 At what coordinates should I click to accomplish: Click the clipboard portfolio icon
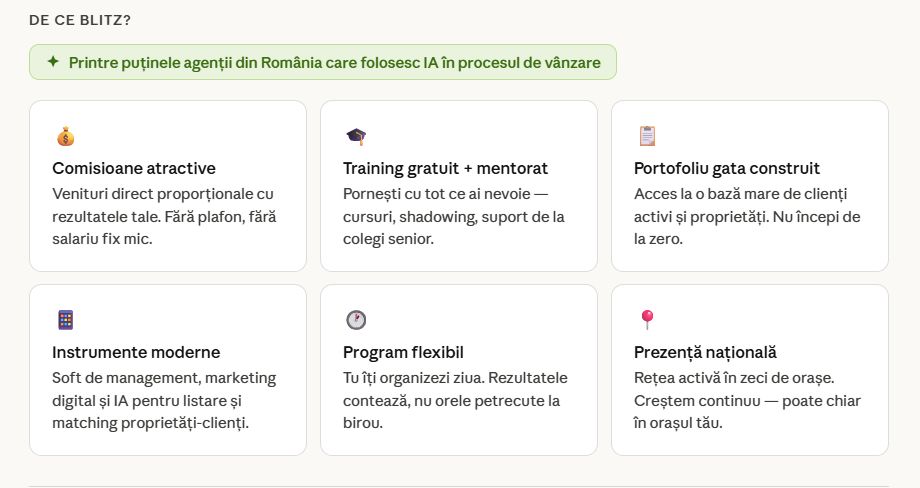(x=647, y=136)
